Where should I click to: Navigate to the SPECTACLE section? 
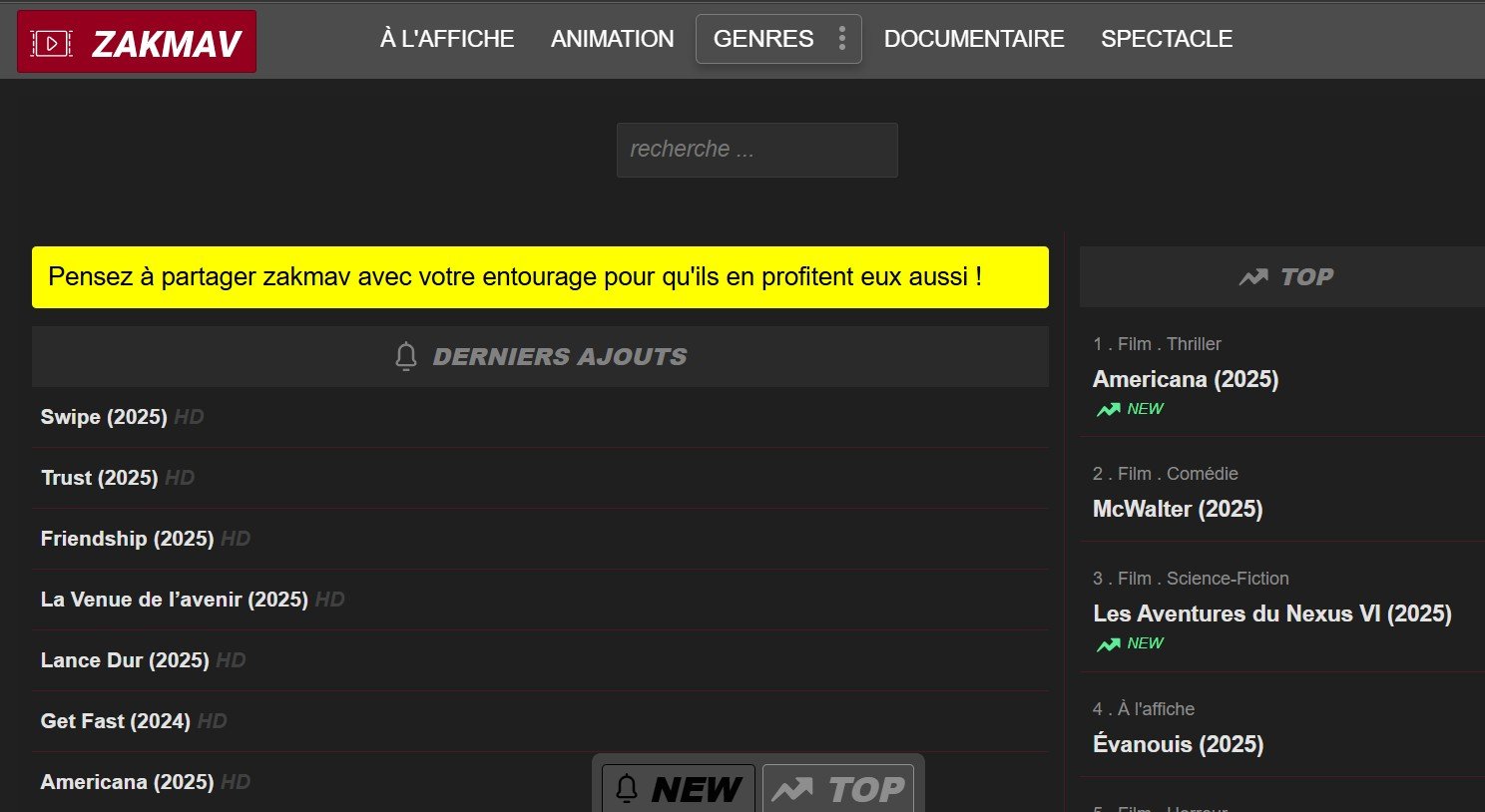click(1167, 39)
